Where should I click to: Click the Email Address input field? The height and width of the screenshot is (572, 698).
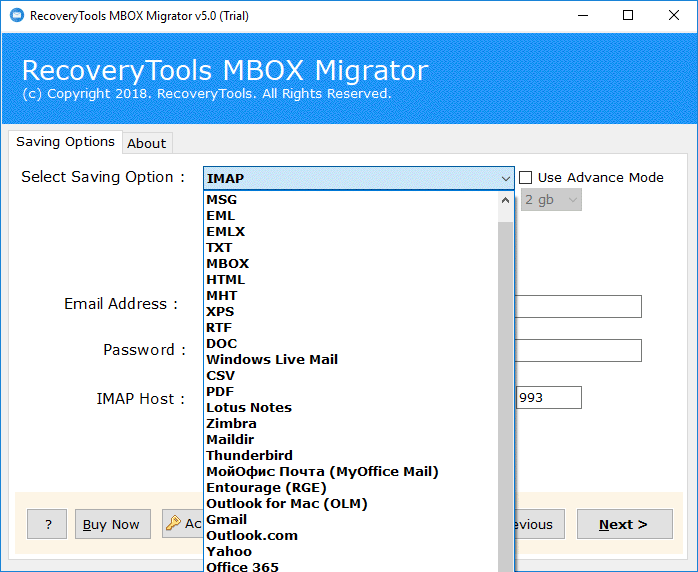click(x=578, y=306)
